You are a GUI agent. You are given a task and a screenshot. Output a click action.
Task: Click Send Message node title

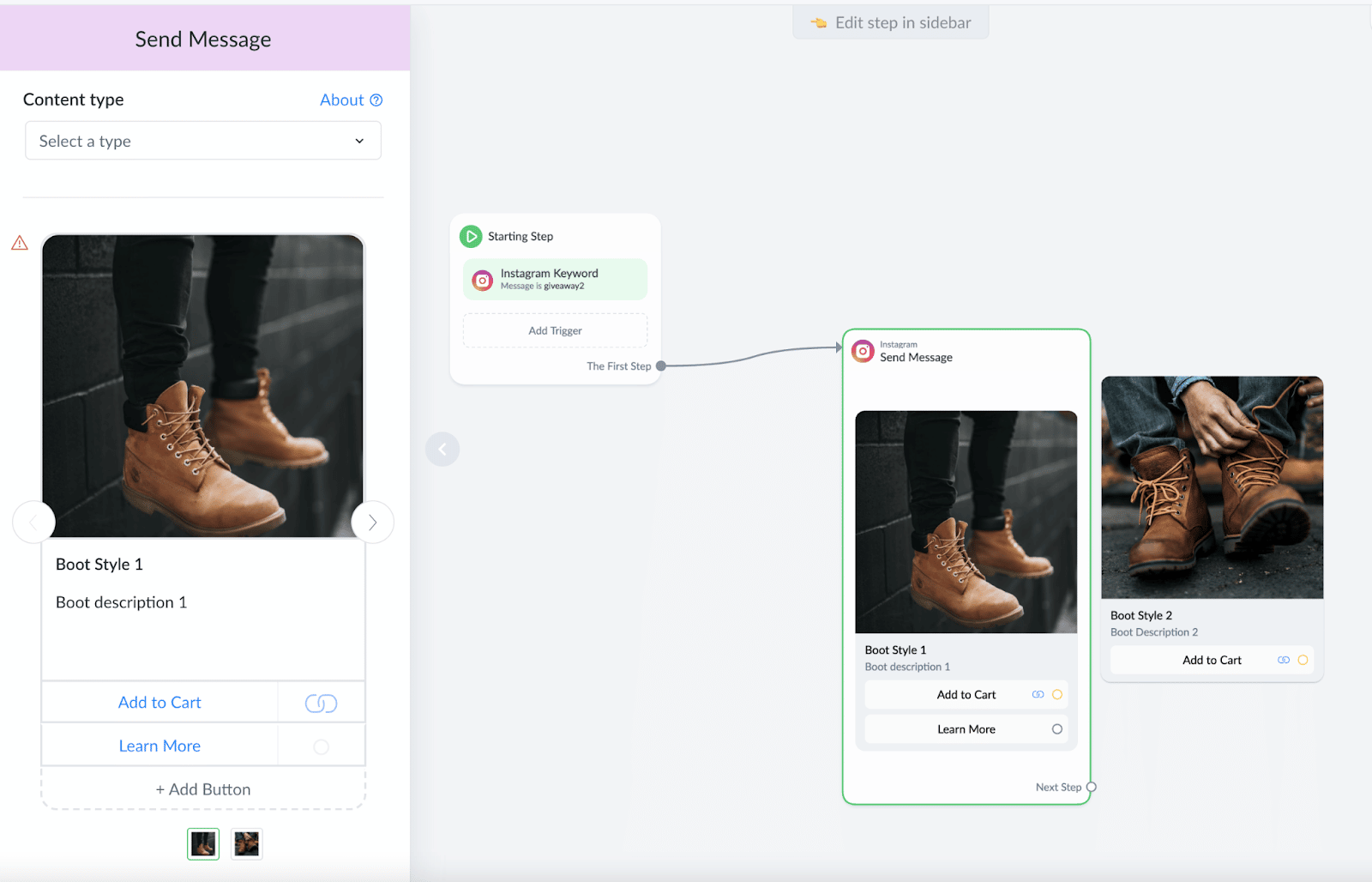(916, 358)
